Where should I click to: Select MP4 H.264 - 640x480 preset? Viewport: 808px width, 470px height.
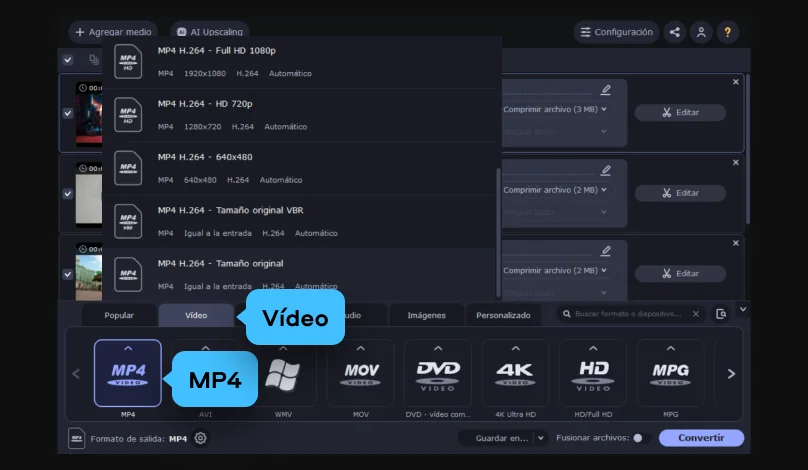coord(301,168)
